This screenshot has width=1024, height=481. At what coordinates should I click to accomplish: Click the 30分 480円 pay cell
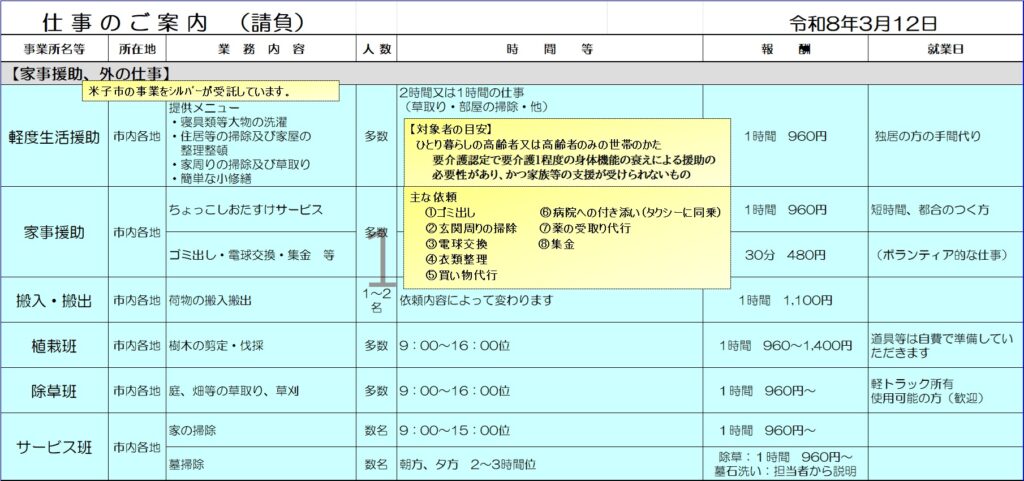(785, 254)
